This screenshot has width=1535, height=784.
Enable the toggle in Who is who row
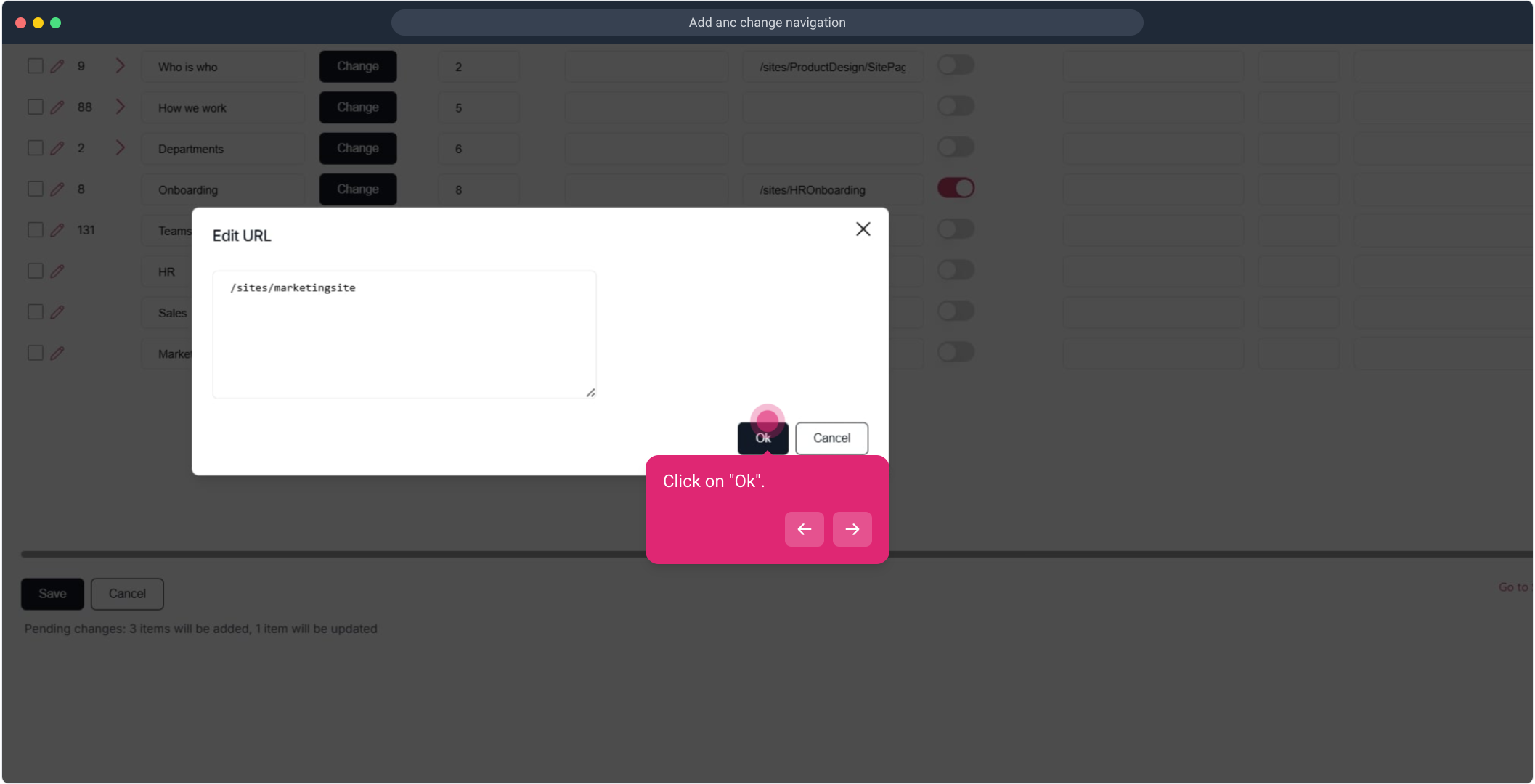point(956,65)
